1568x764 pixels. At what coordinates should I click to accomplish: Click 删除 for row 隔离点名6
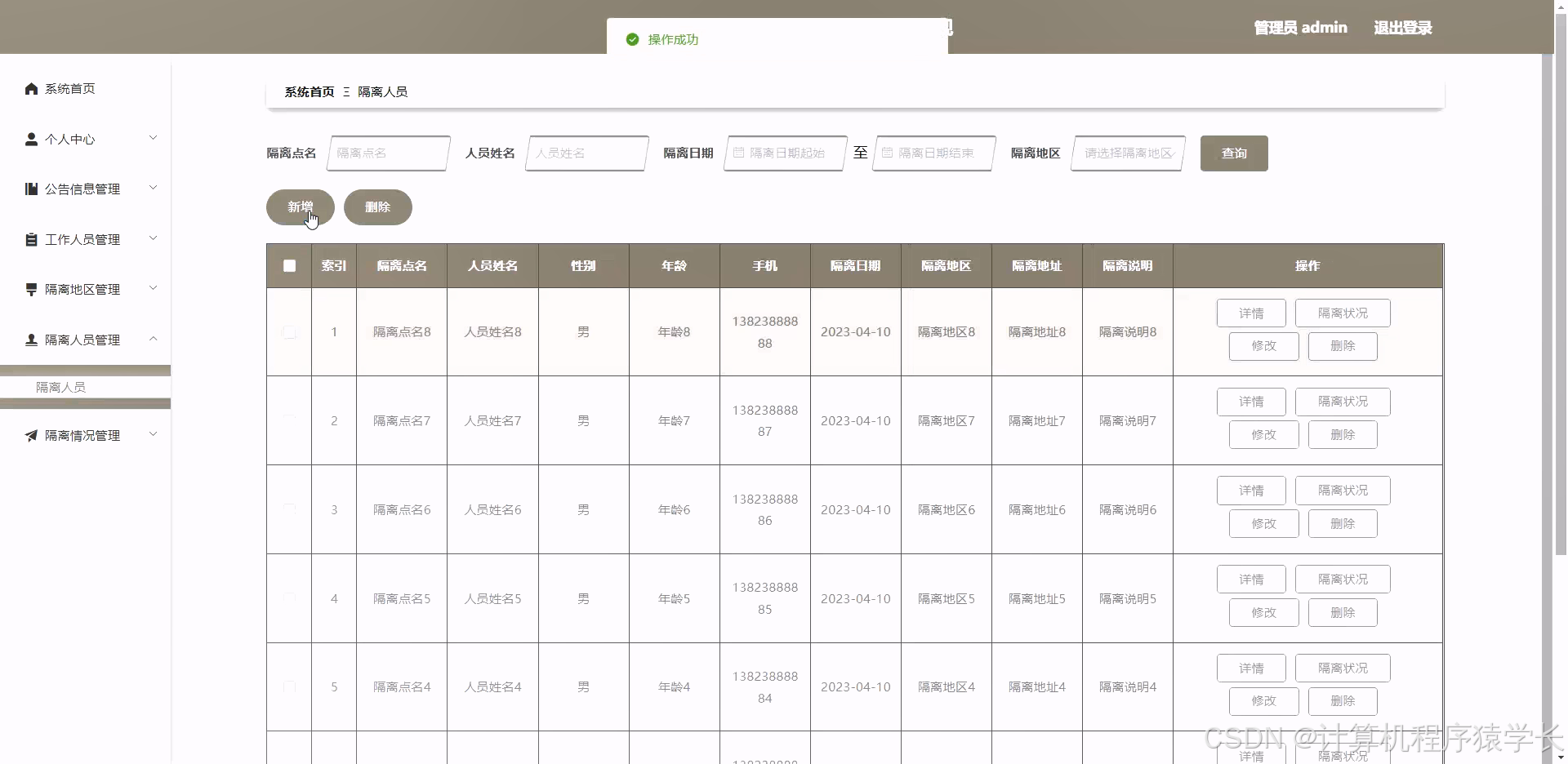click(x=1343, y=524)
